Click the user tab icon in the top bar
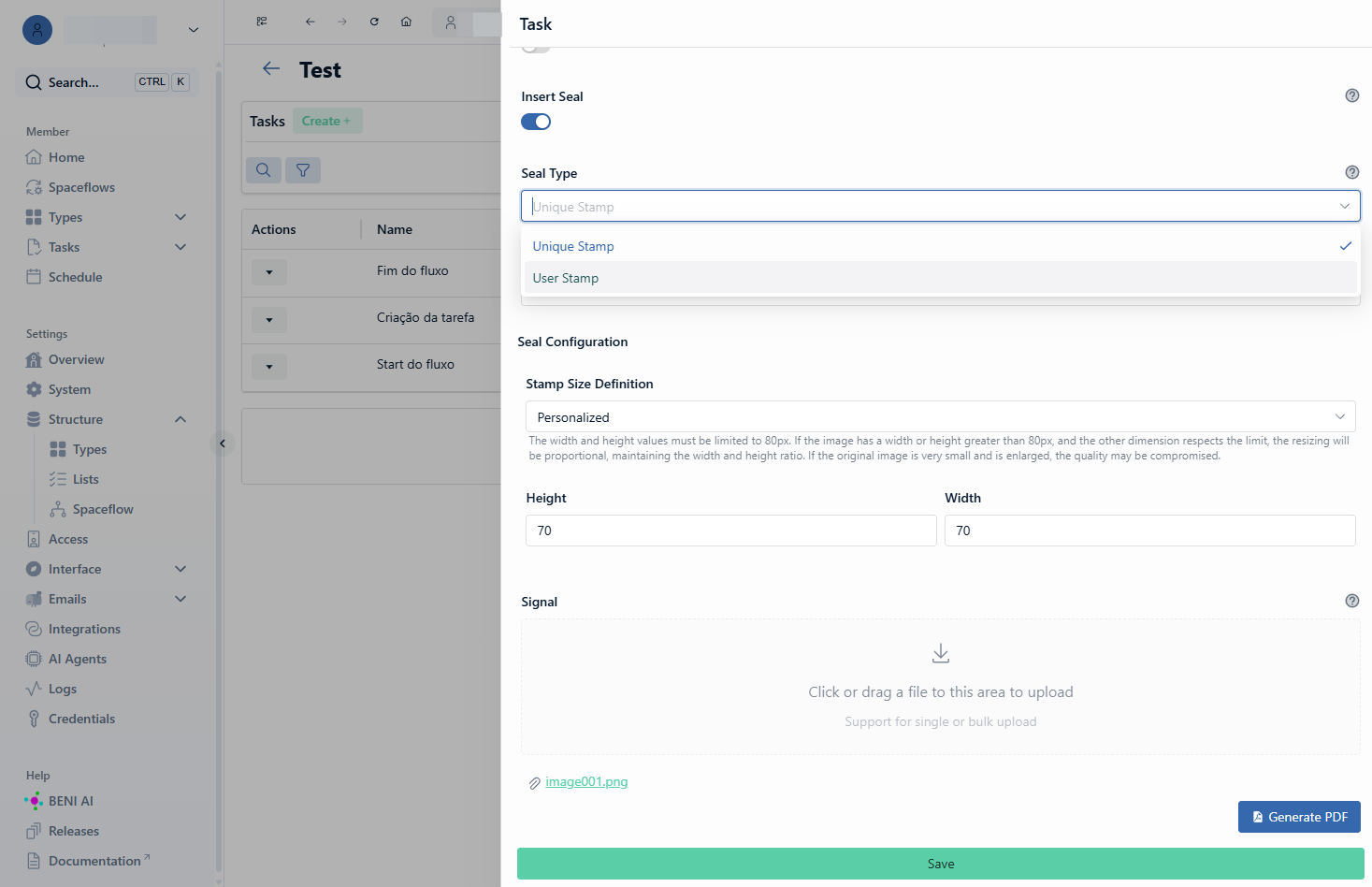 click(451, 22)
